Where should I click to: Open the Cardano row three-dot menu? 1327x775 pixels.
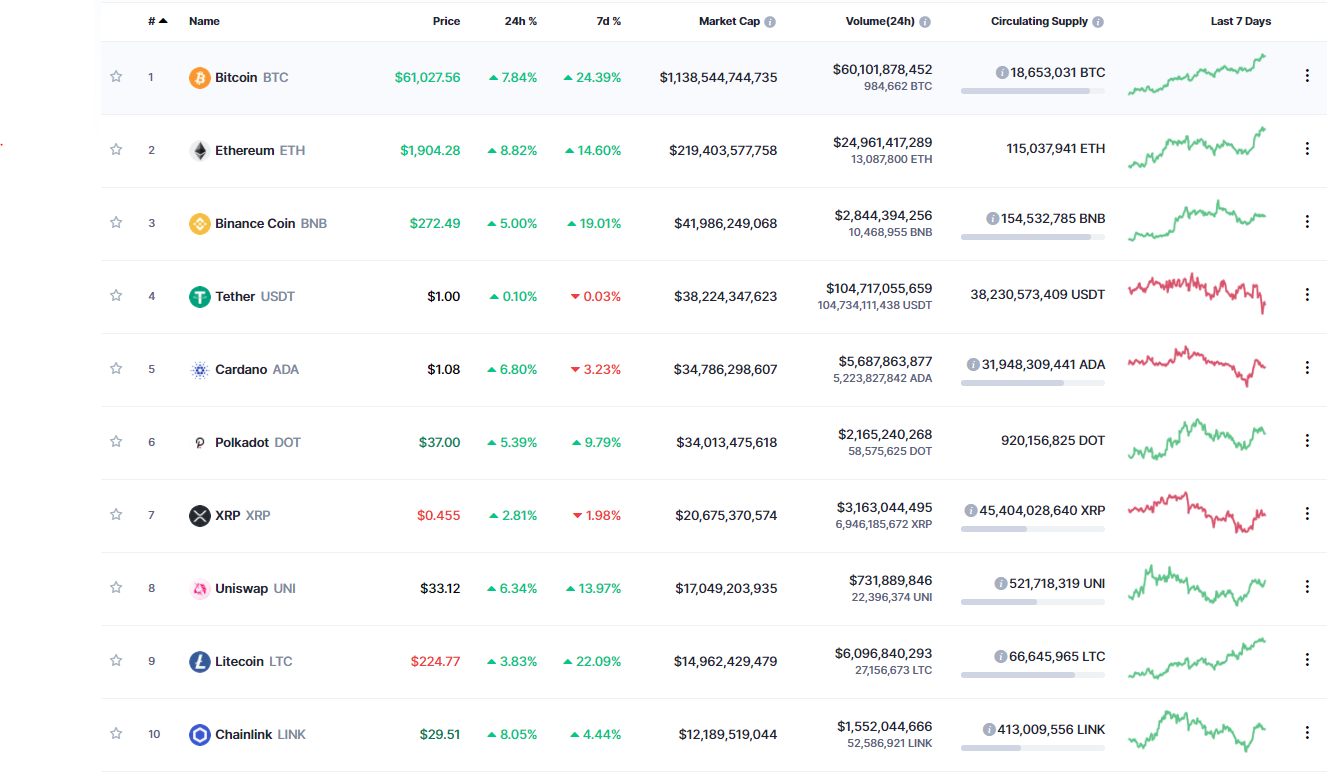click(1307, 367)
